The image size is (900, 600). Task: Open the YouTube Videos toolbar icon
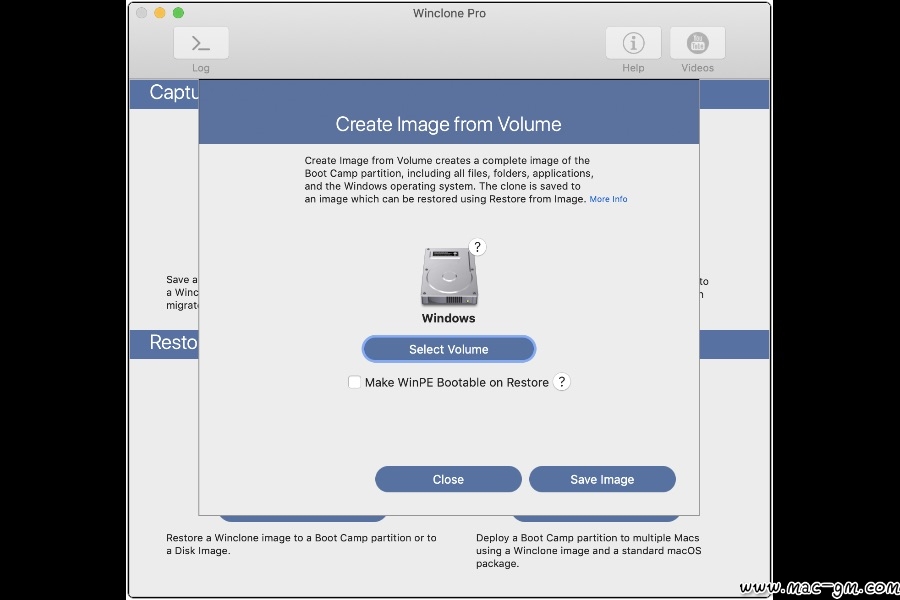pos(697,43)
